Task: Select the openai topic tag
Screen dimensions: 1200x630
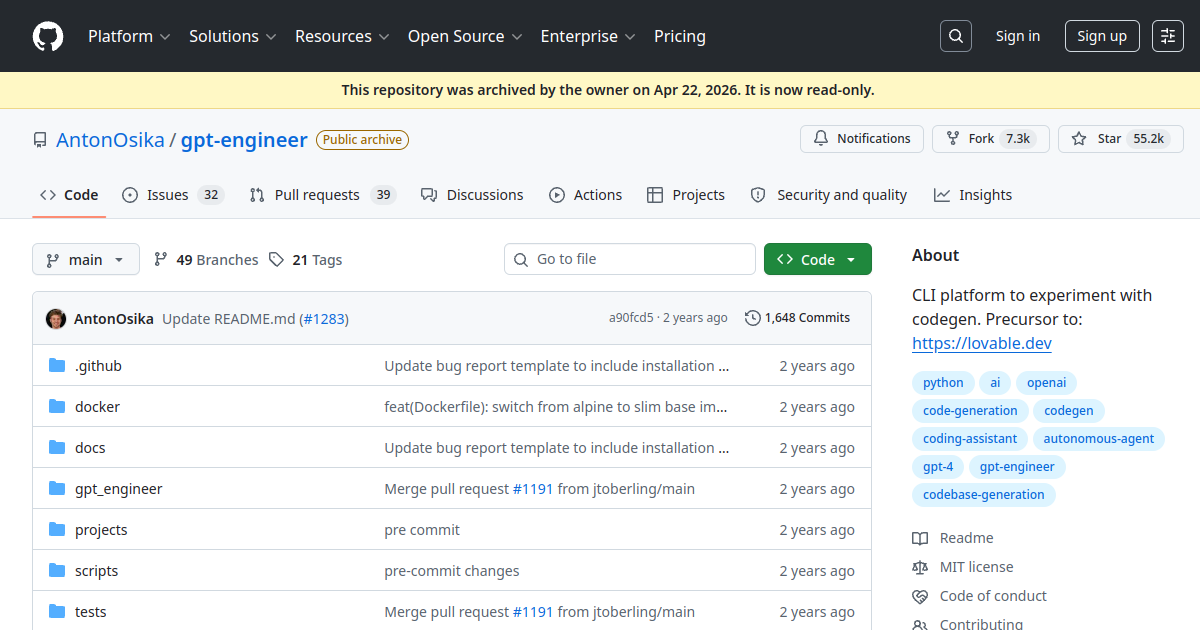Action: 1046,383
